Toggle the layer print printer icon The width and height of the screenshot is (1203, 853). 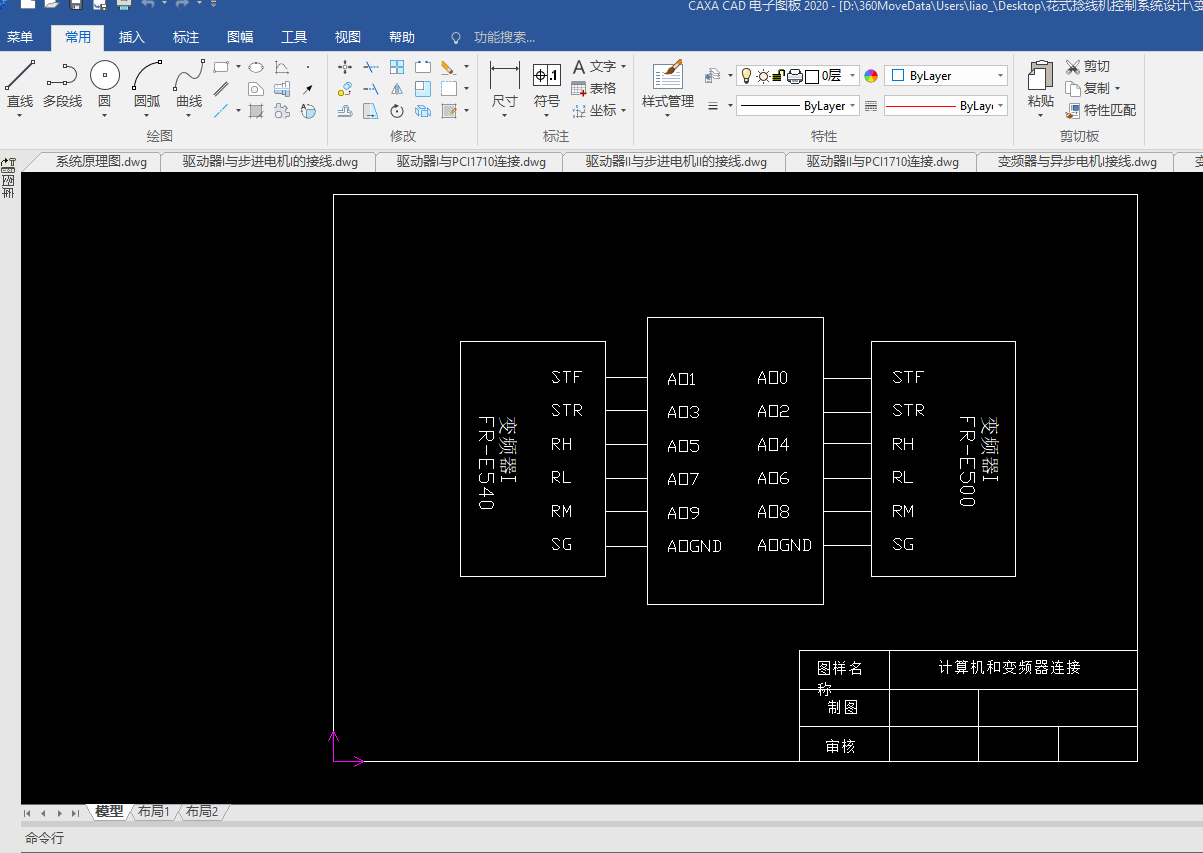tap(795, 76)
